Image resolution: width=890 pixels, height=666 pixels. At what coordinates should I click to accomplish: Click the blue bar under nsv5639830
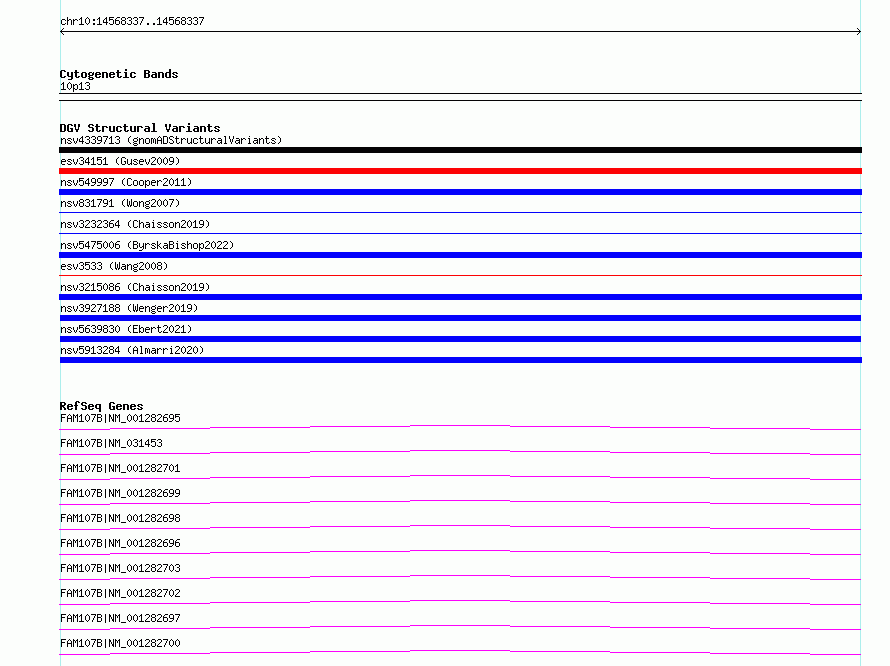pos(460,339)
